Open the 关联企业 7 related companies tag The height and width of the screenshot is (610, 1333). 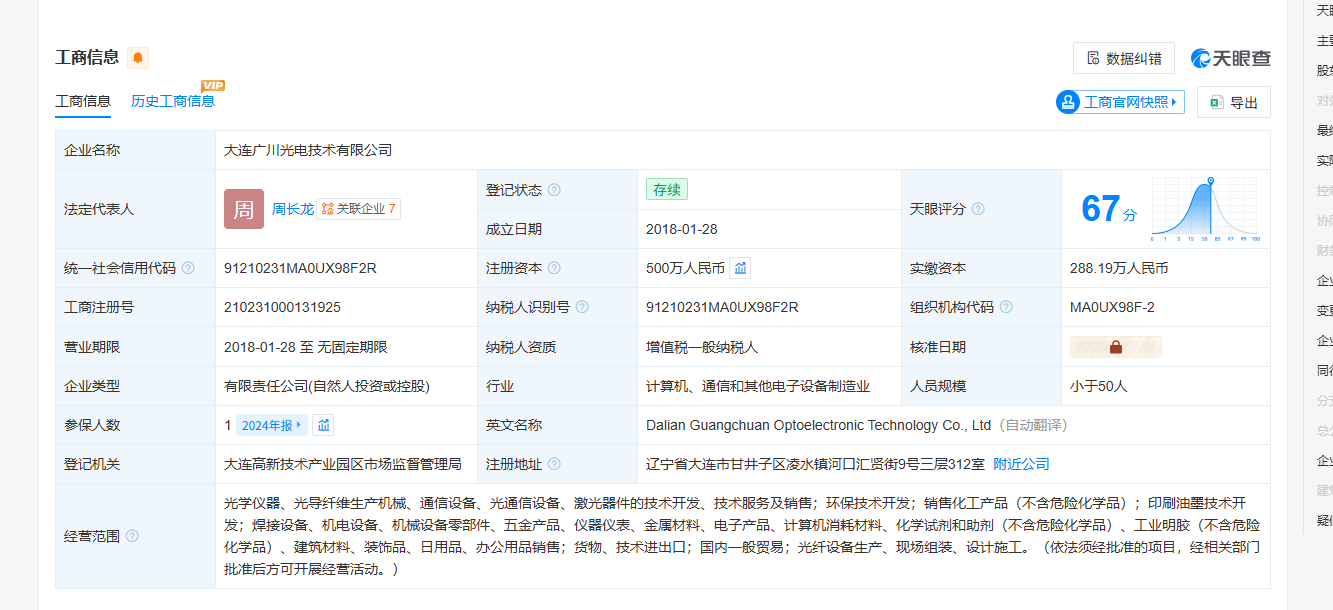click(359, 209)
